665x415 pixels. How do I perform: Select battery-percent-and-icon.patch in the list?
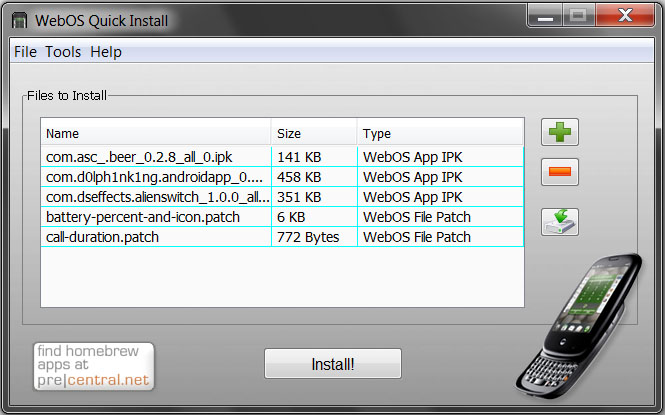tap(282, 217)
